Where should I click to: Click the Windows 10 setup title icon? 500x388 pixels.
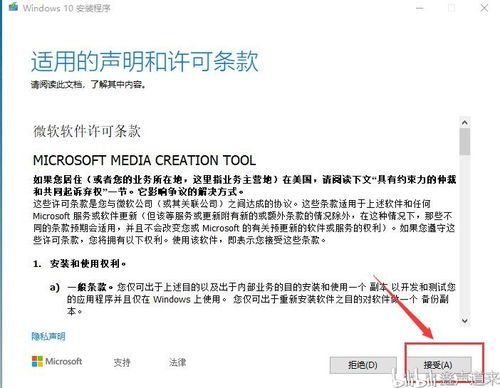[x=13, y=6]
